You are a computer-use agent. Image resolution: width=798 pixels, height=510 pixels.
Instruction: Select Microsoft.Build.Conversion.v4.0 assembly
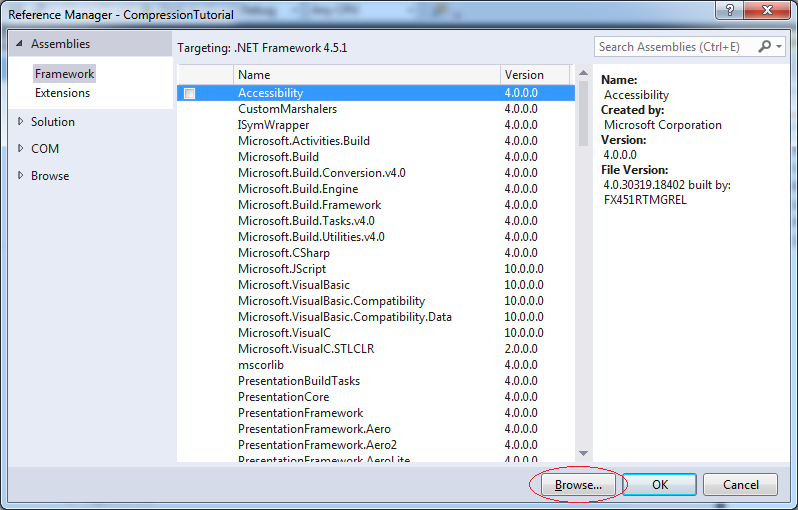[376, 173]
